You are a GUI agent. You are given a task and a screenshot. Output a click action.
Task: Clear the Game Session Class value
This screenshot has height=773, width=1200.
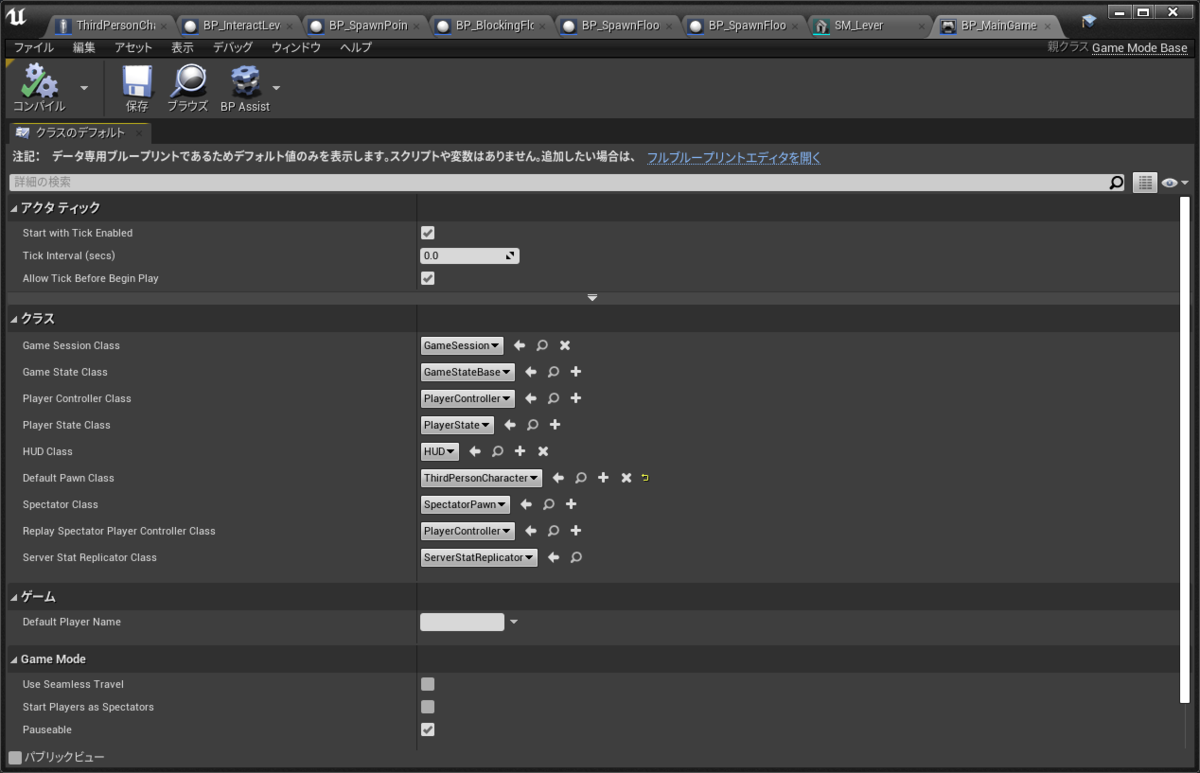[x=565, y=345]
